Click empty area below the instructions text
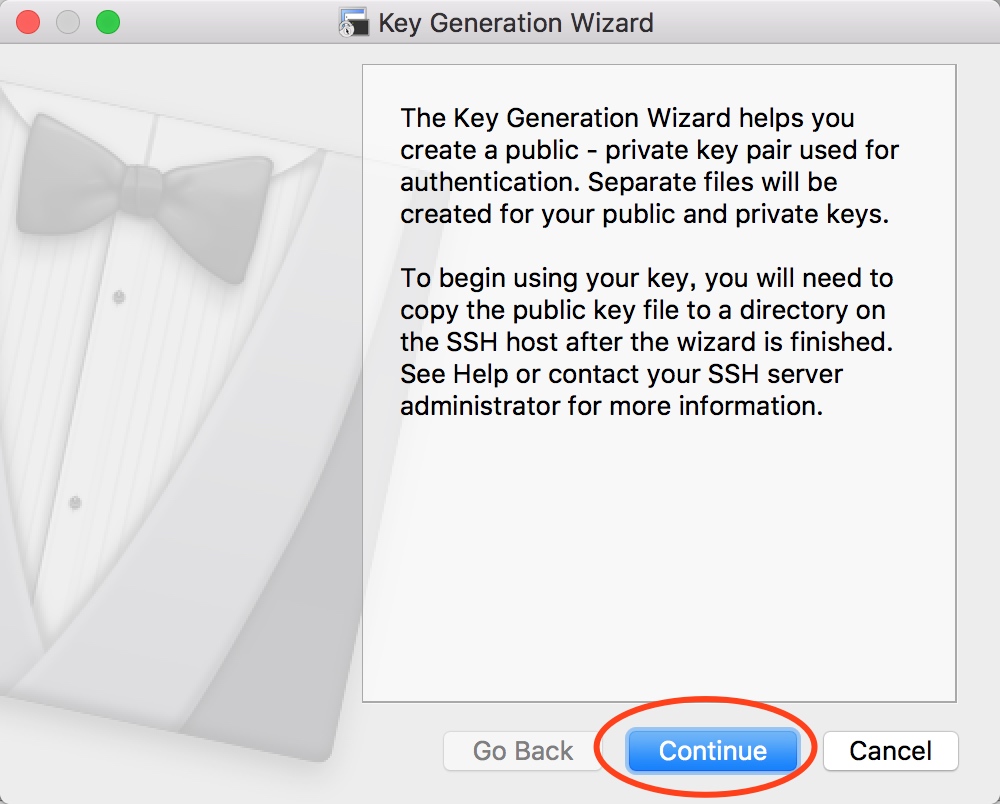Viewport: 1000px width, 804px height. (x=659, y=561)
